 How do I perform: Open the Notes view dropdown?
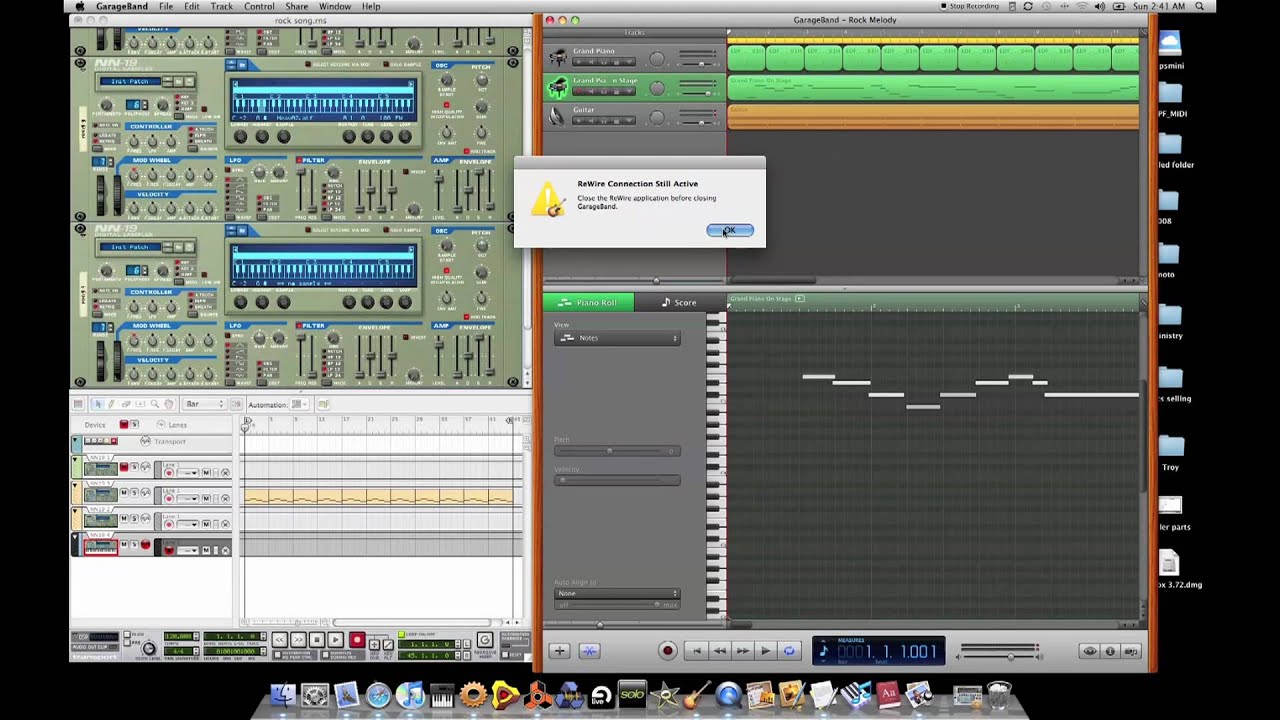617,338
